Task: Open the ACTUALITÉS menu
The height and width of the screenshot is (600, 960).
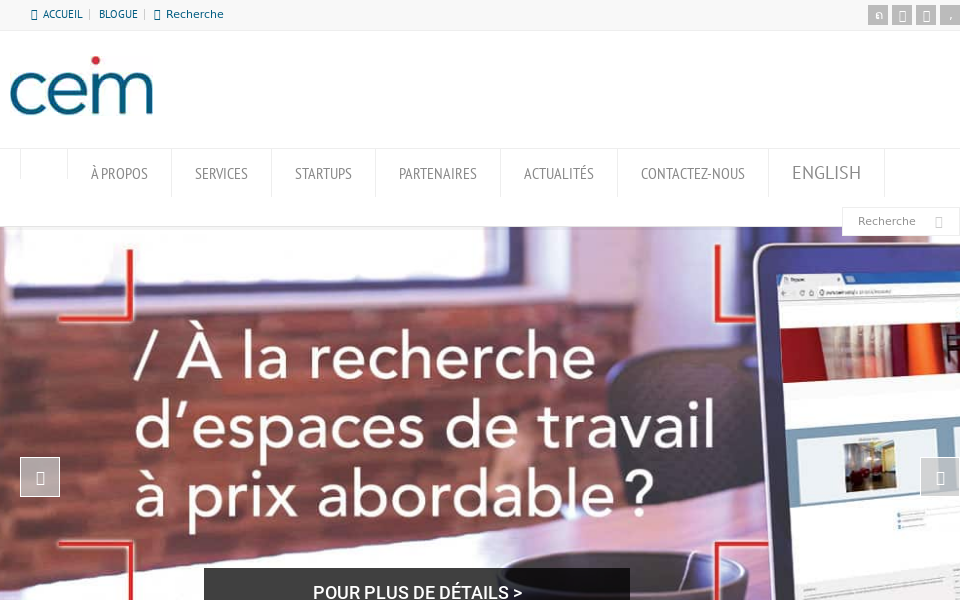Action: [558, 173]
